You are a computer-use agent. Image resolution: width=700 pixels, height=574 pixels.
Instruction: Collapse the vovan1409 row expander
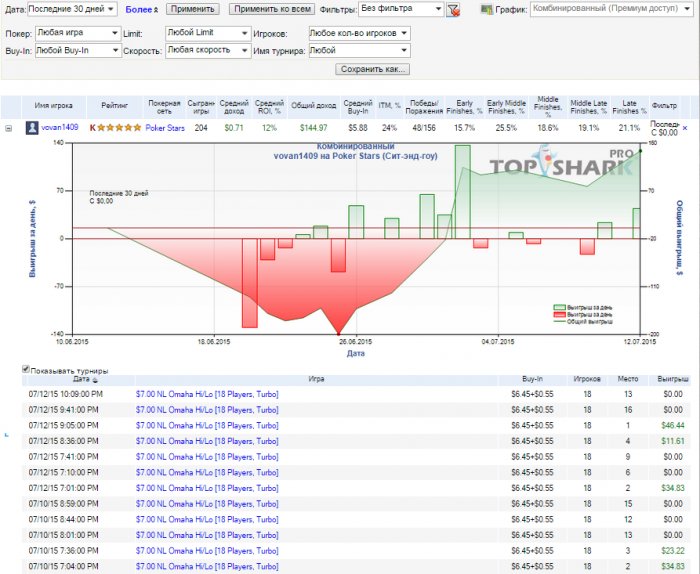pyautogui.click(x=9, y=128)
